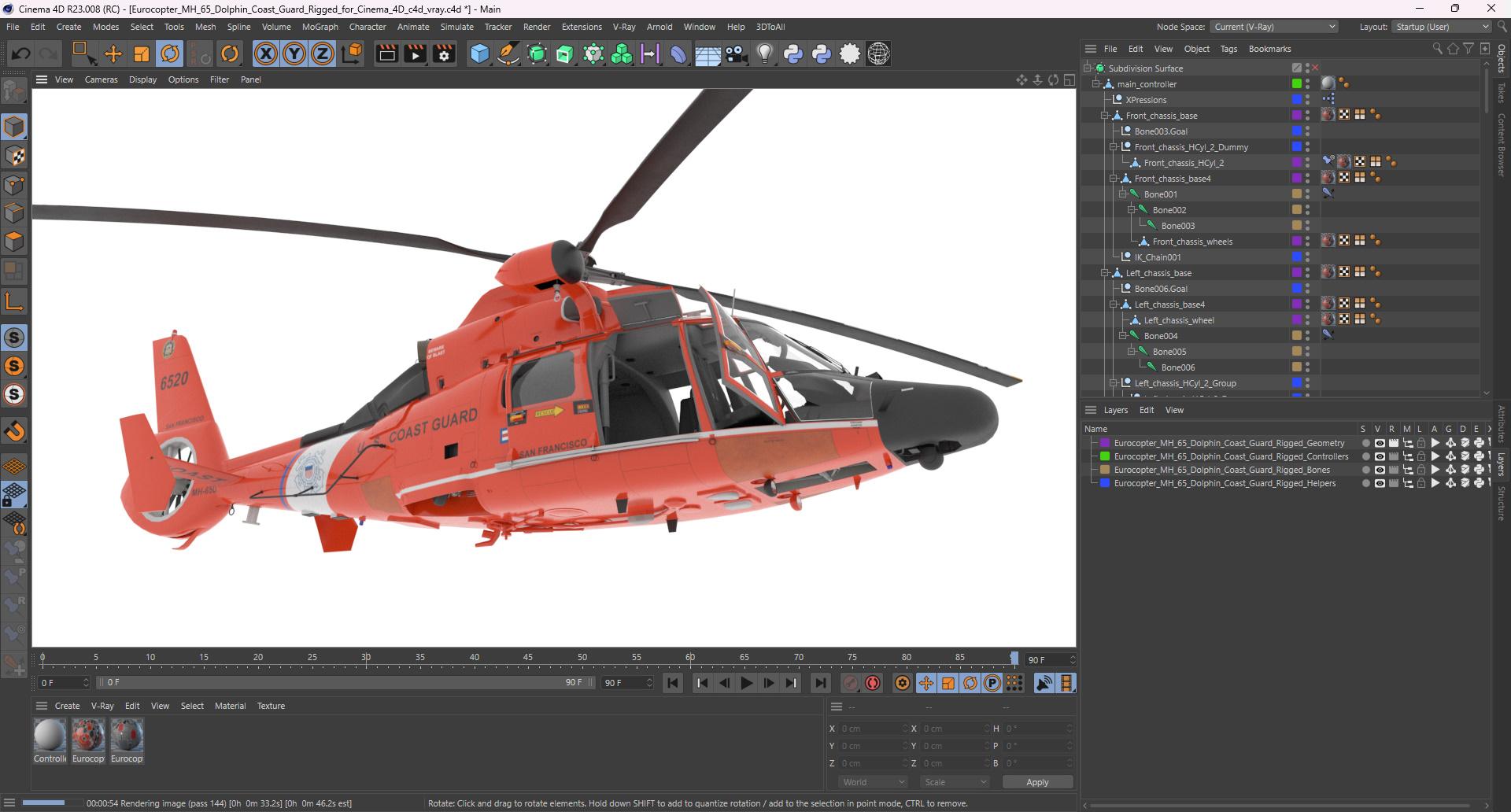The image size is (1511, 812).
Task: Click purple Geometry layer color swatch
Action: click(x=1105, y=443)
